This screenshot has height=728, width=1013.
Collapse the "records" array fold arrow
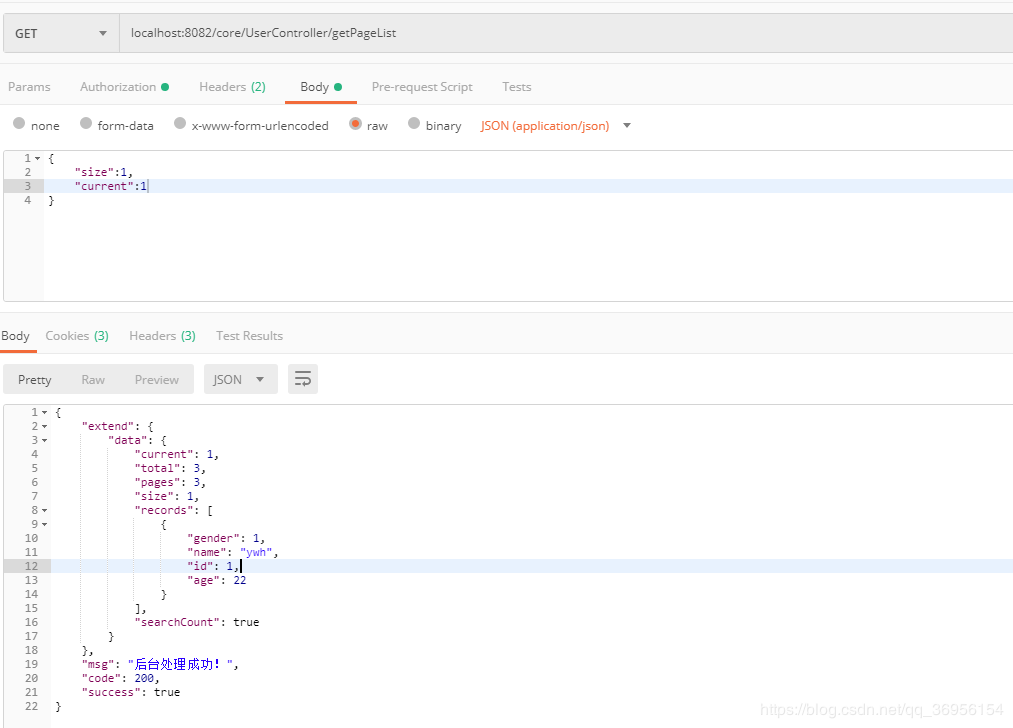pos(44,510)
